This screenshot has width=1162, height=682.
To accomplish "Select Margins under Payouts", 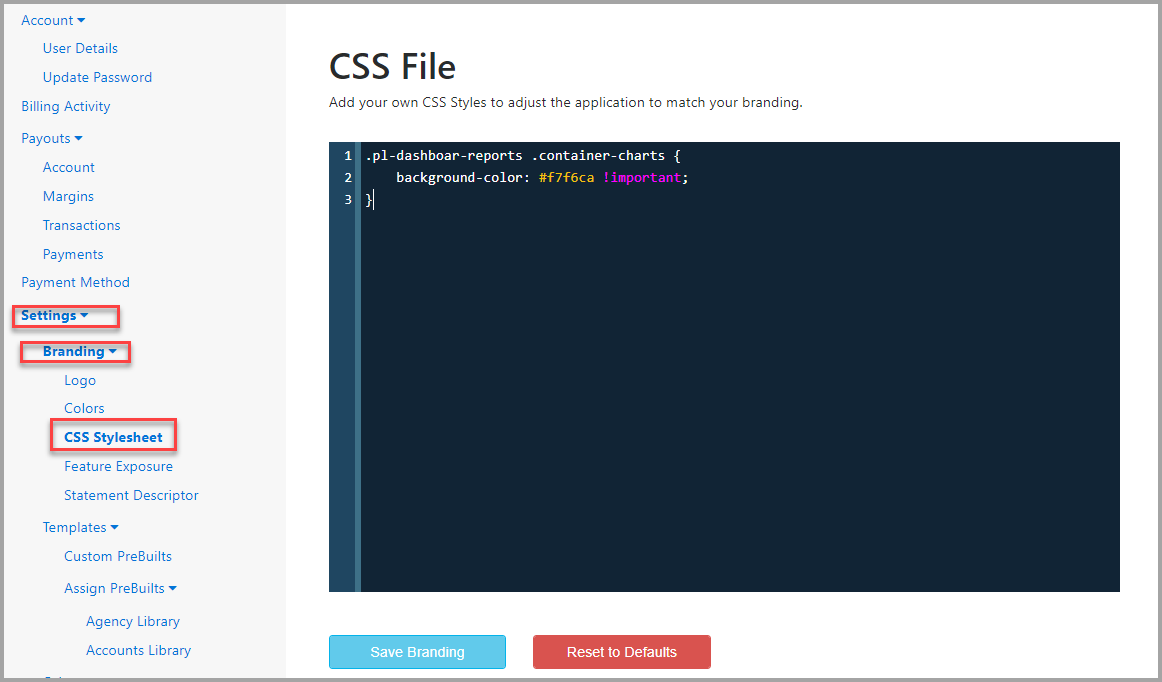I will click(x=68, y=196).
